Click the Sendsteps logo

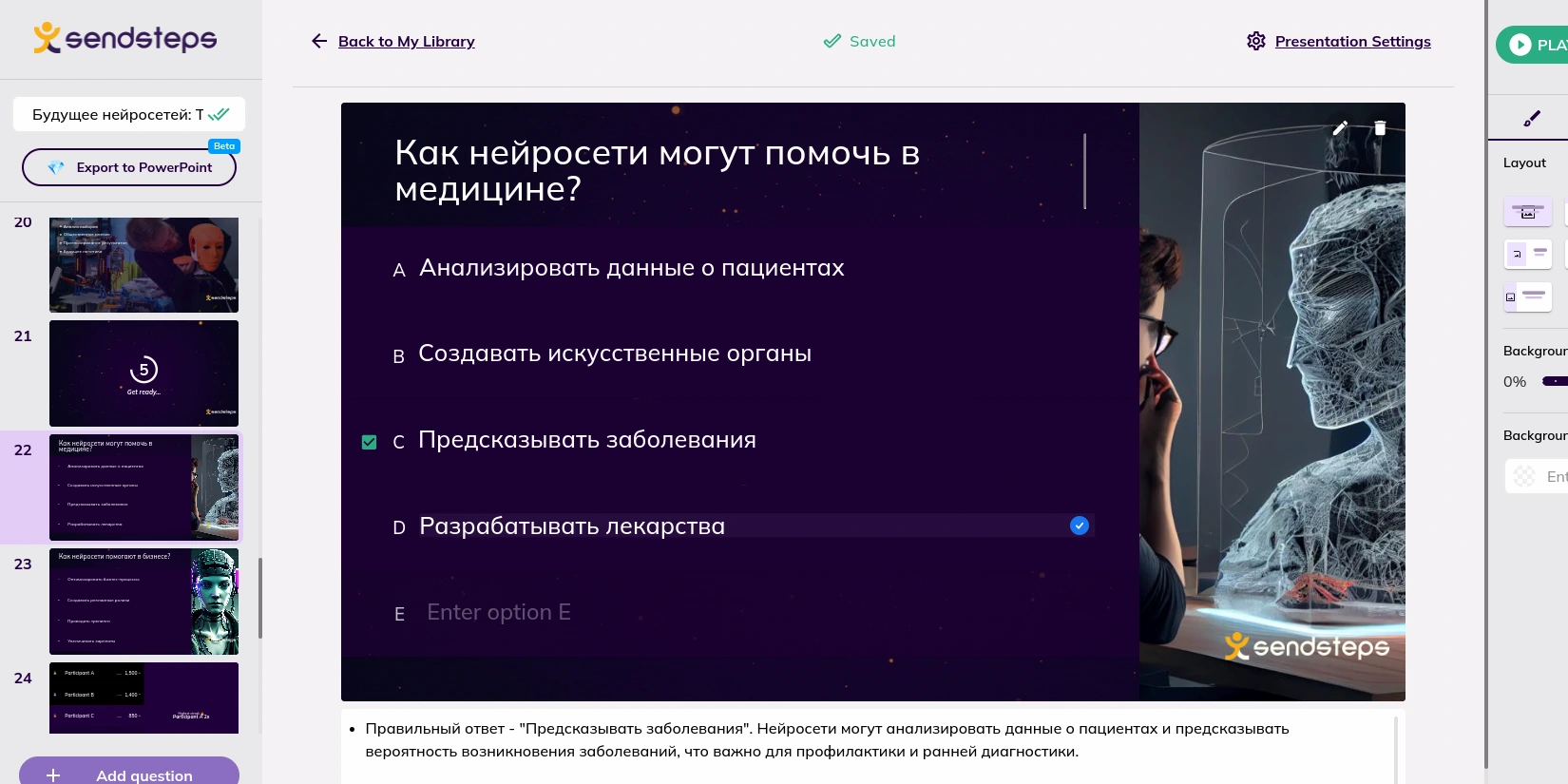click(125, 38)
